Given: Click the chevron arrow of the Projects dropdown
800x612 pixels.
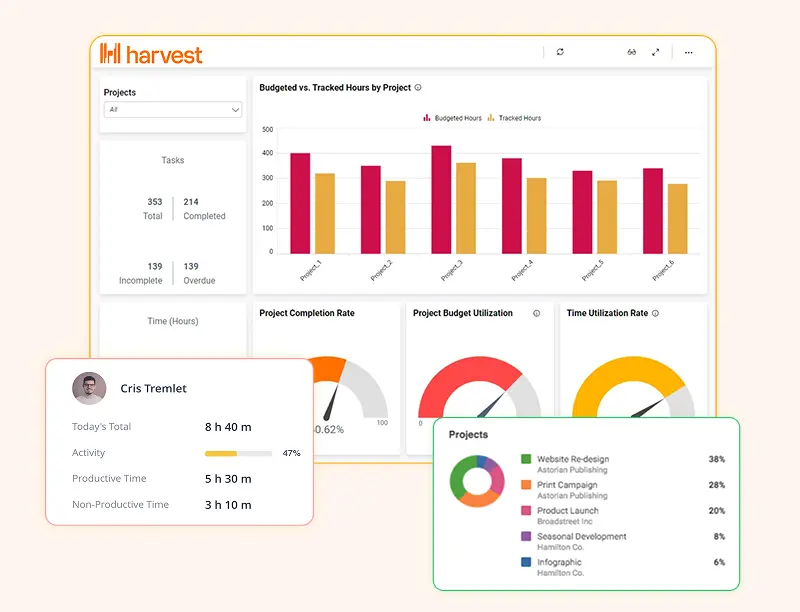Looking at the screenshot, I should tap(235, 109).
